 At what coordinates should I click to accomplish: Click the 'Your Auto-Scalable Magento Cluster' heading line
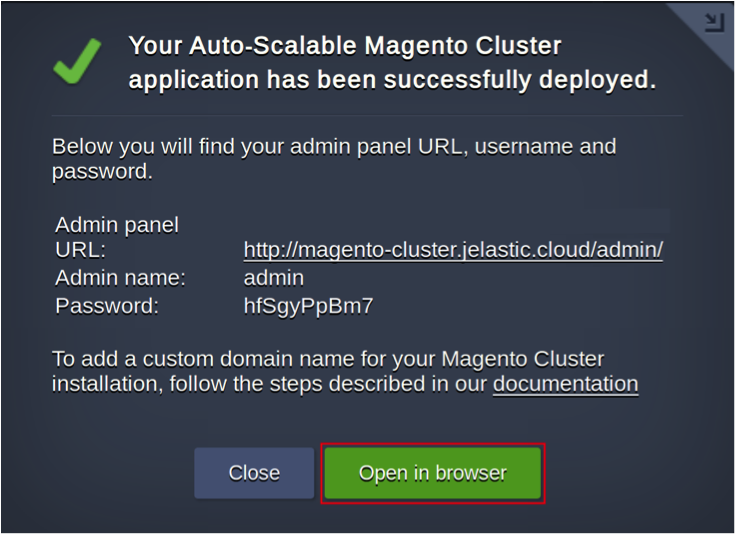[x=345, y=46]
